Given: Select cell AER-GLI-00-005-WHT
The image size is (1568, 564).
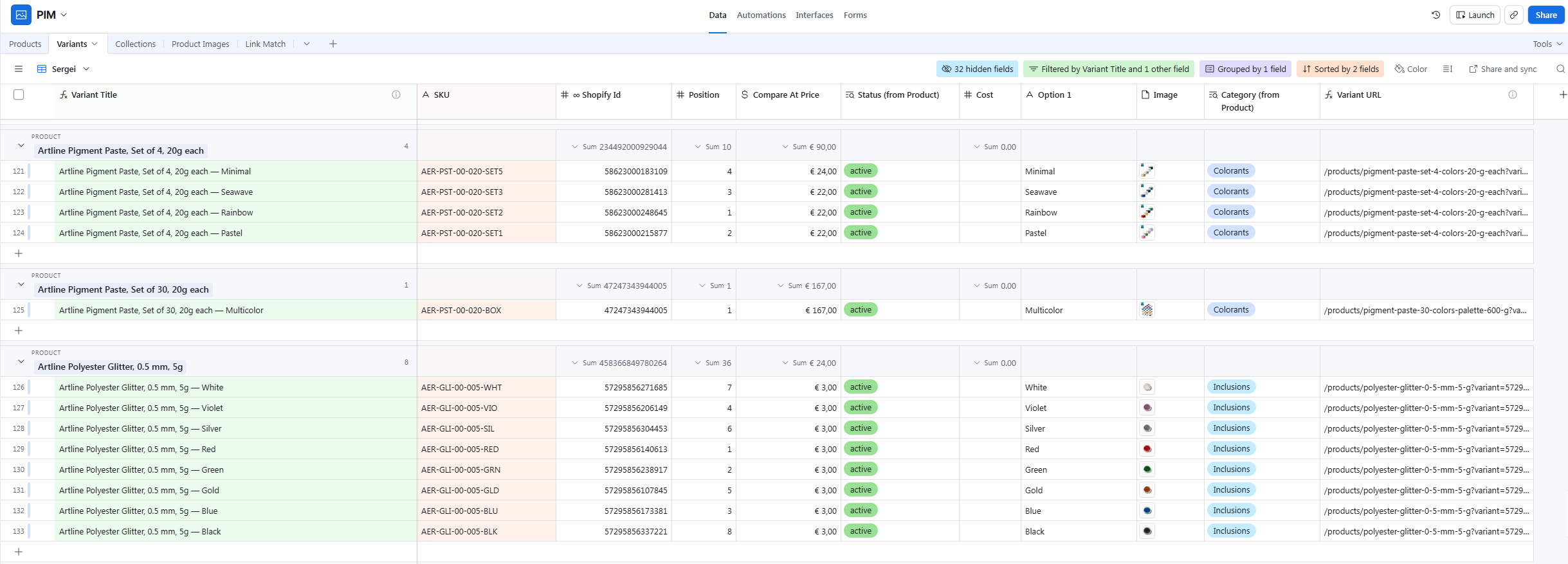Looking at the screenshot, I should click(486, 387).
